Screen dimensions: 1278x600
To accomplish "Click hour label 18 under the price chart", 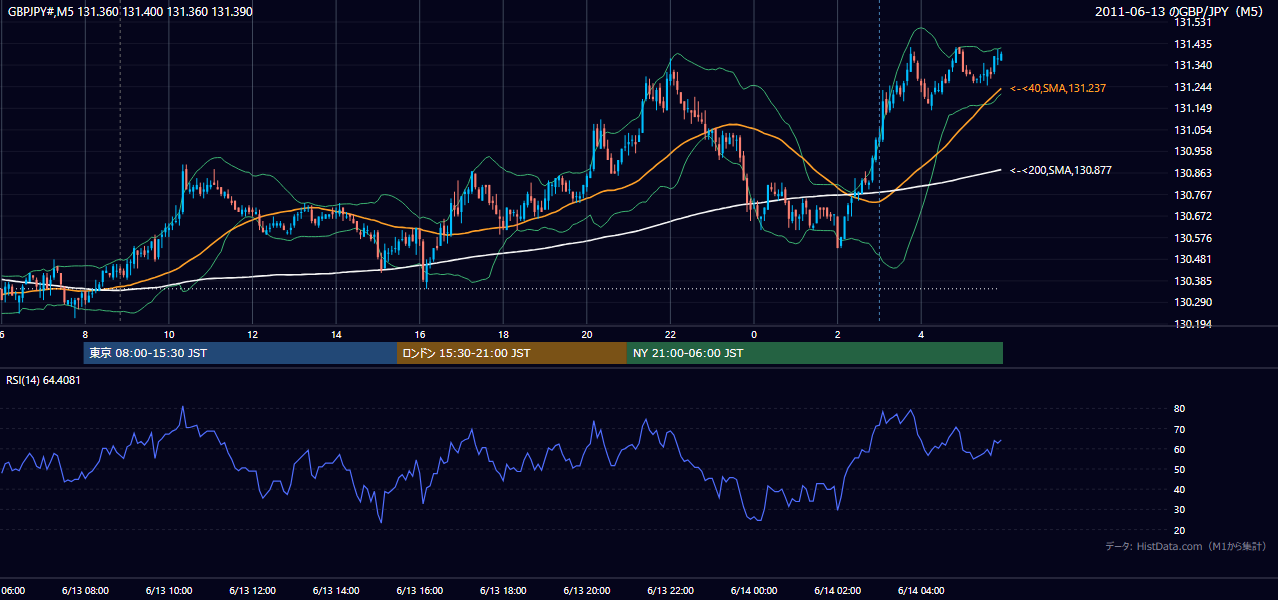I will click(x=503, y=334).
